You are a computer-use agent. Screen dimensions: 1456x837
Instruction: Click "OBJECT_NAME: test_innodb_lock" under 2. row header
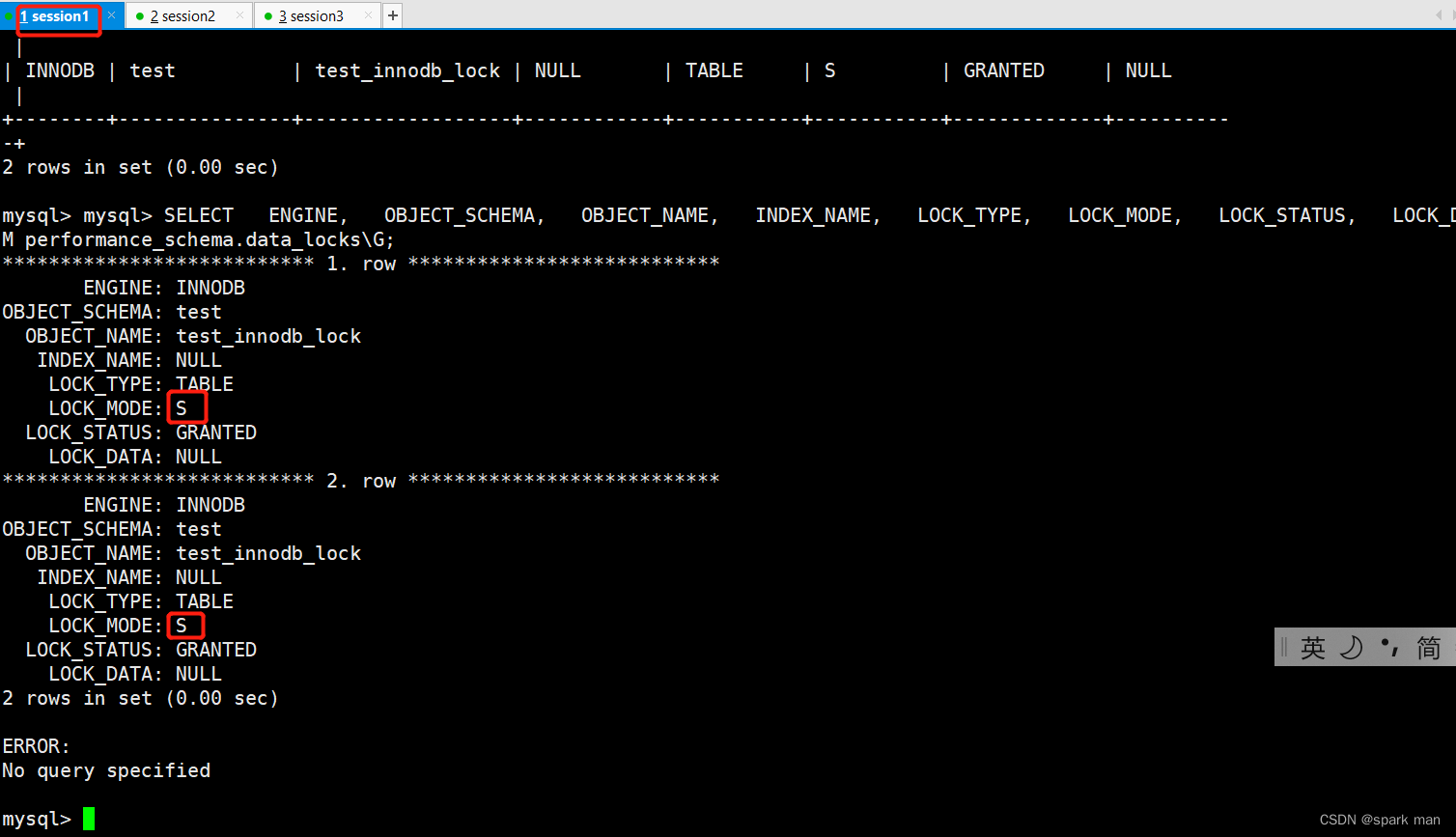[x=193, y=553]
